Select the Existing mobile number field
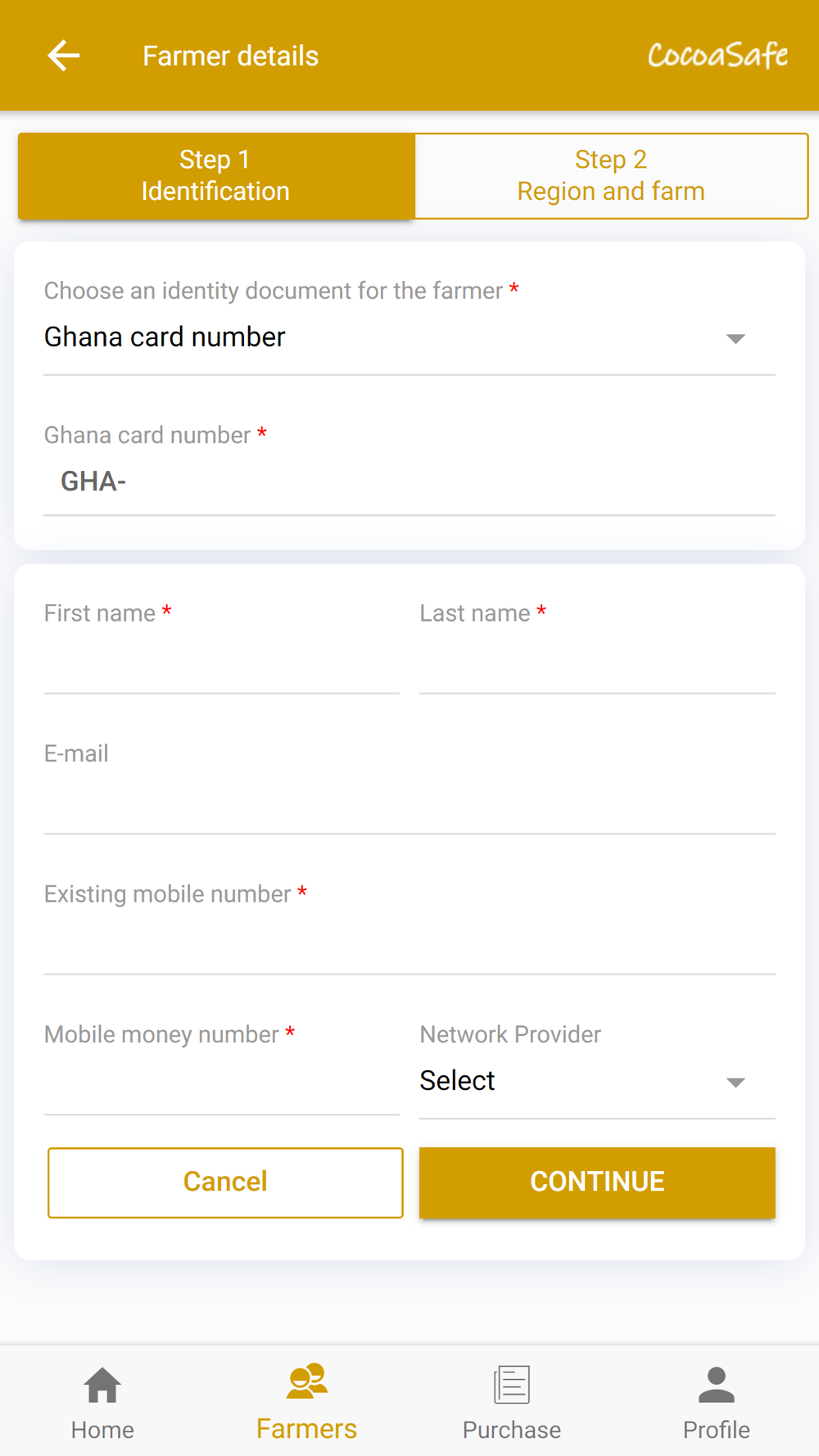This screenshot has height=1456, width=819. pyautogui.click(x=409, y=946)
